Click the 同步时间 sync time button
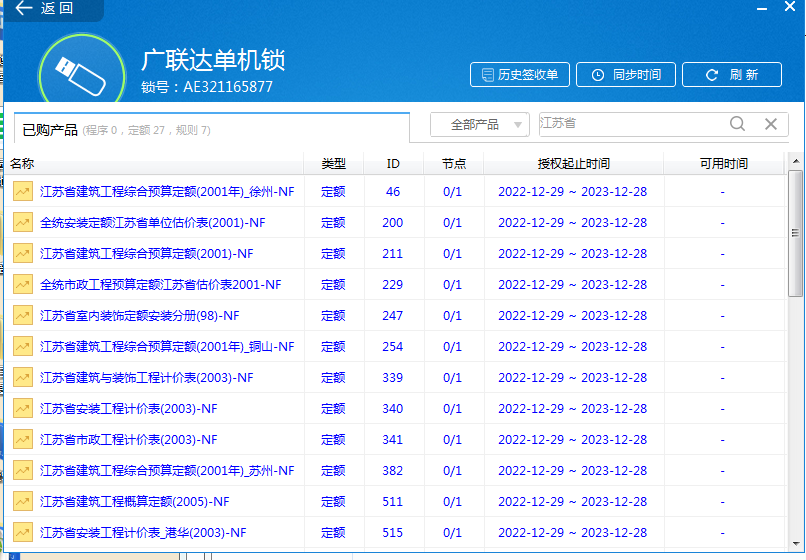 coord(626,75)
